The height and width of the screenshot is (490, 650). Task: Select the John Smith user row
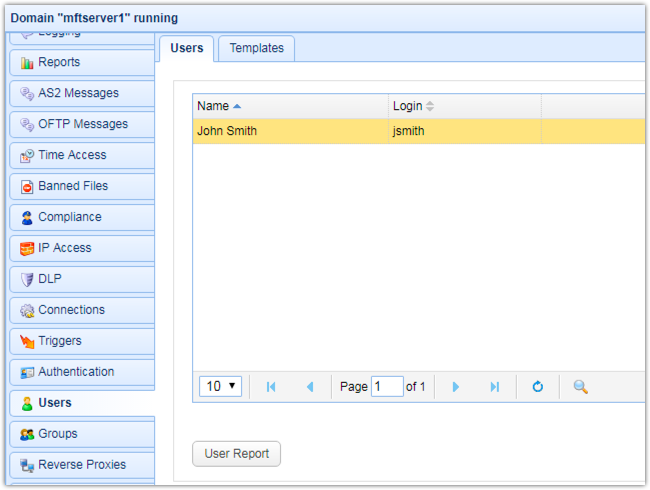pyautogui.click(x=419, y=131)
